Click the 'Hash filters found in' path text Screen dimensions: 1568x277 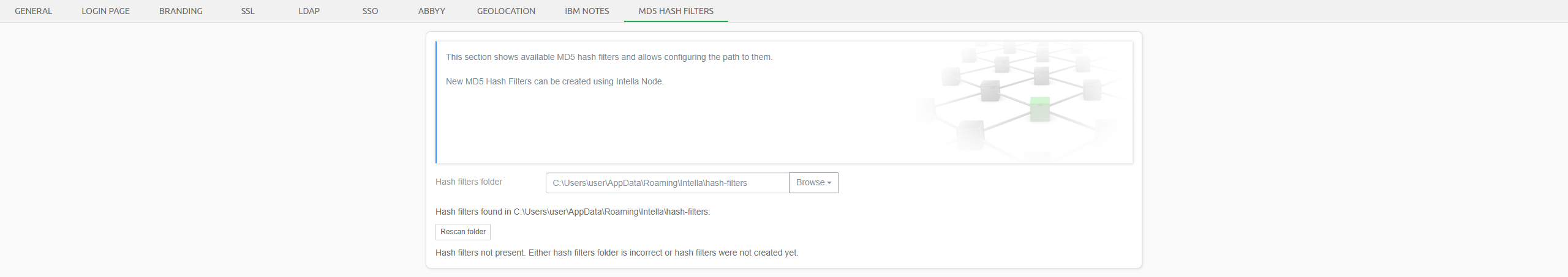(573, 212)
